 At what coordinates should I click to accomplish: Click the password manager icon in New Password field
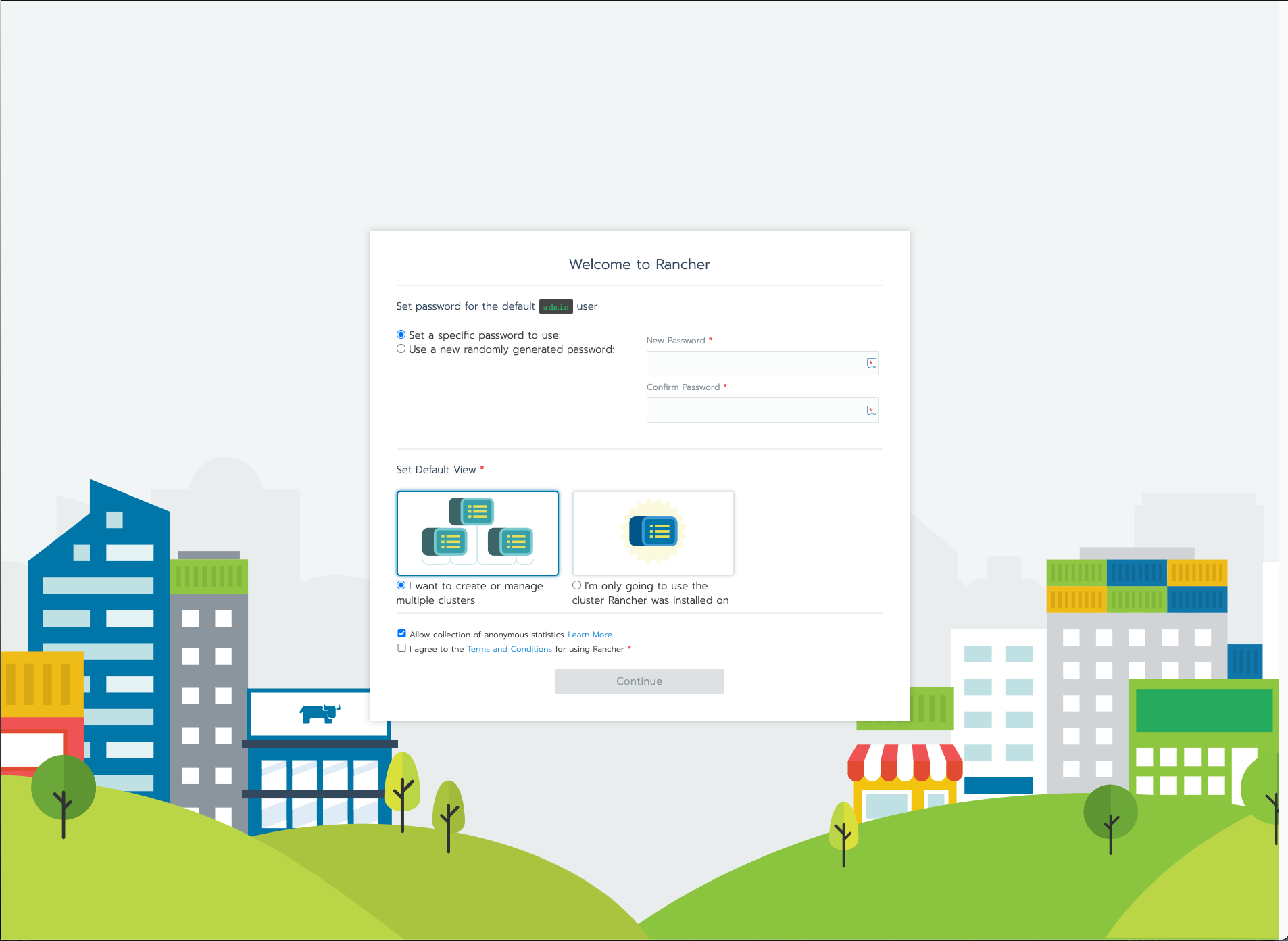tap(871, 363)
